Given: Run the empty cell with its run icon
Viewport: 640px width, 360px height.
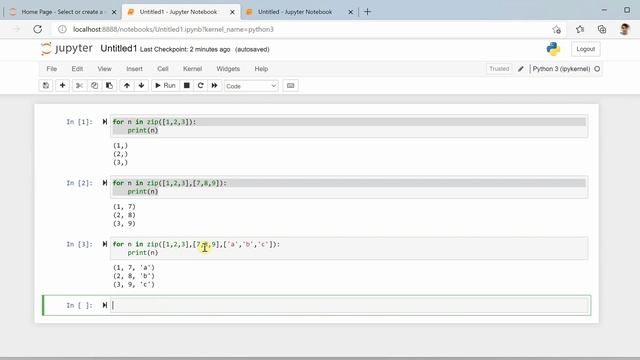Looking at the screenshot, I should [105, 305].
